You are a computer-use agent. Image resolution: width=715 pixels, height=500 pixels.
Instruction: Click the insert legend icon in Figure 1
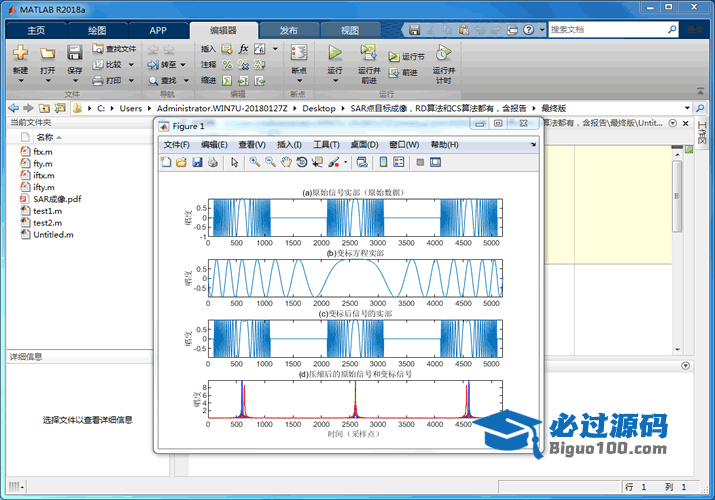coord(399,162)
